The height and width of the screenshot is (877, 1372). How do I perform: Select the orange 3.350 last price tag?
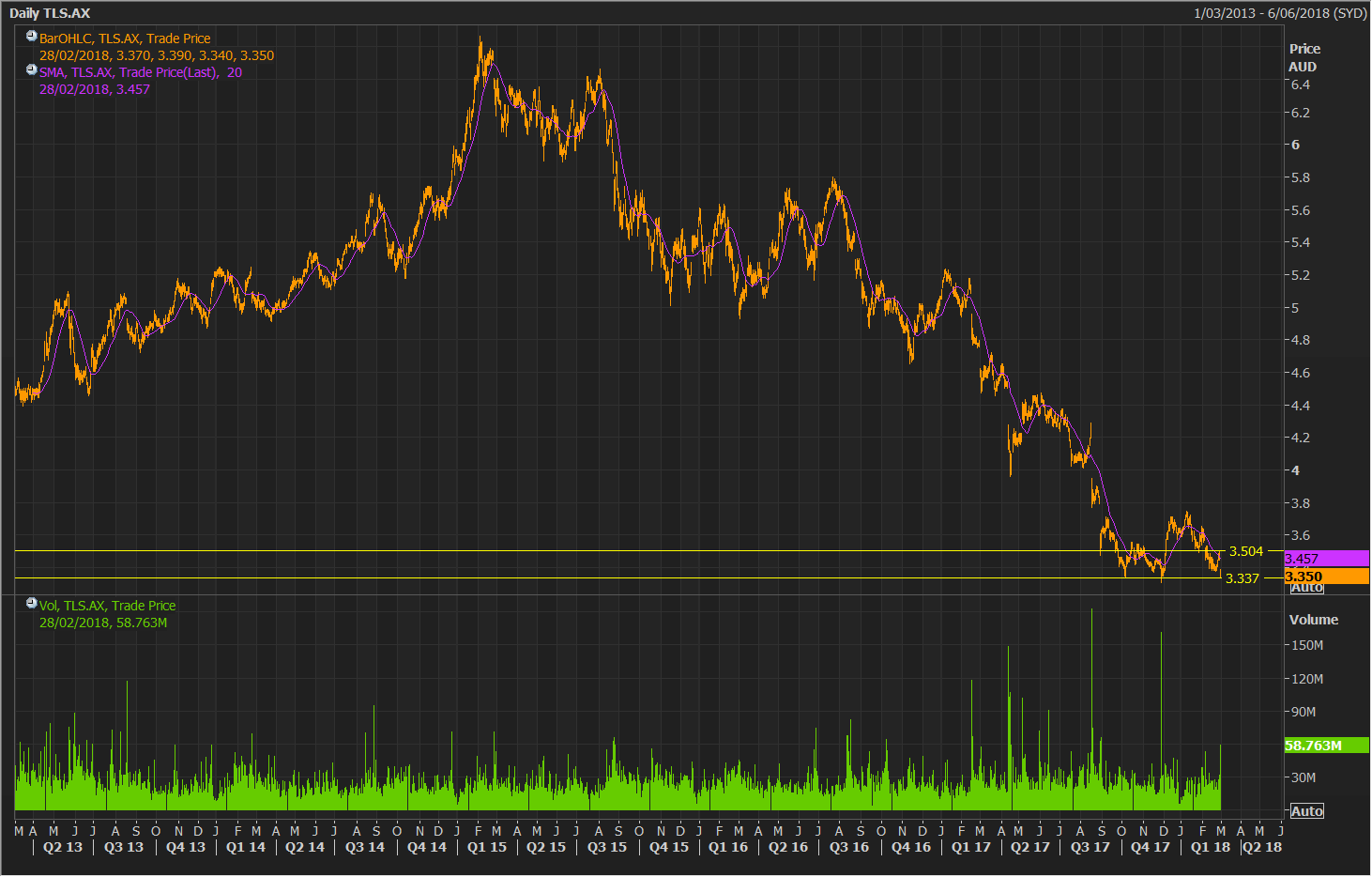click(x=1326, y=577)
